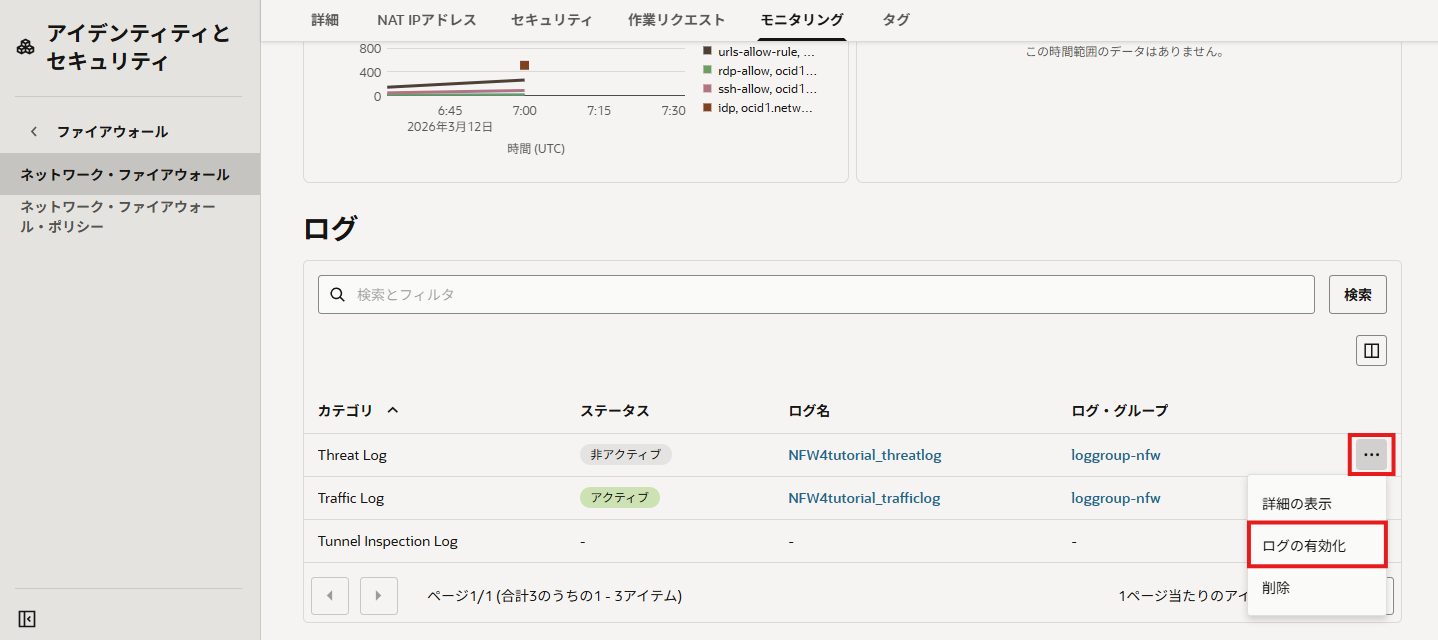
Task: Choose 詳細の表示 in the actions menu
Action: point(1296,504)
